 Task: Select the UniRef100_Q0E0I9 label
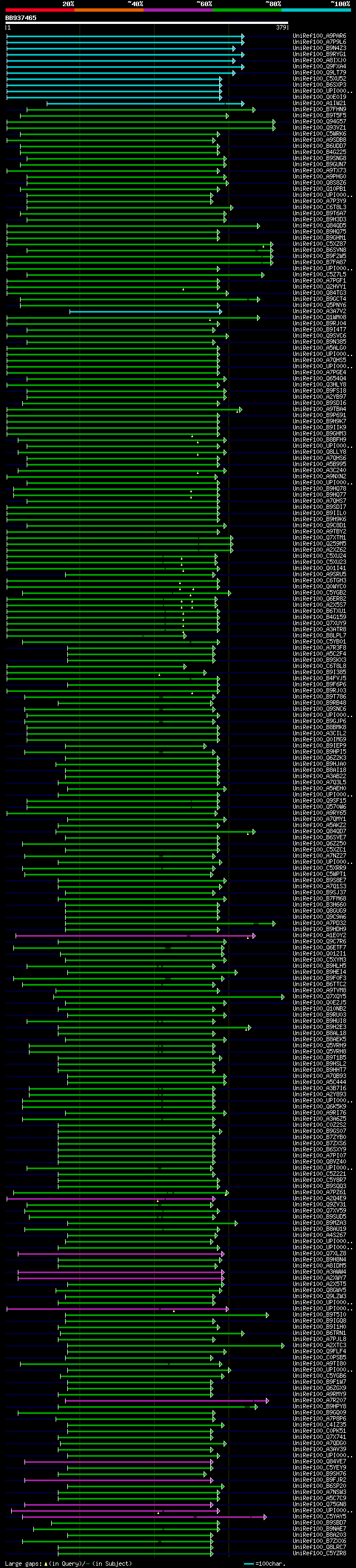(319, 97)
